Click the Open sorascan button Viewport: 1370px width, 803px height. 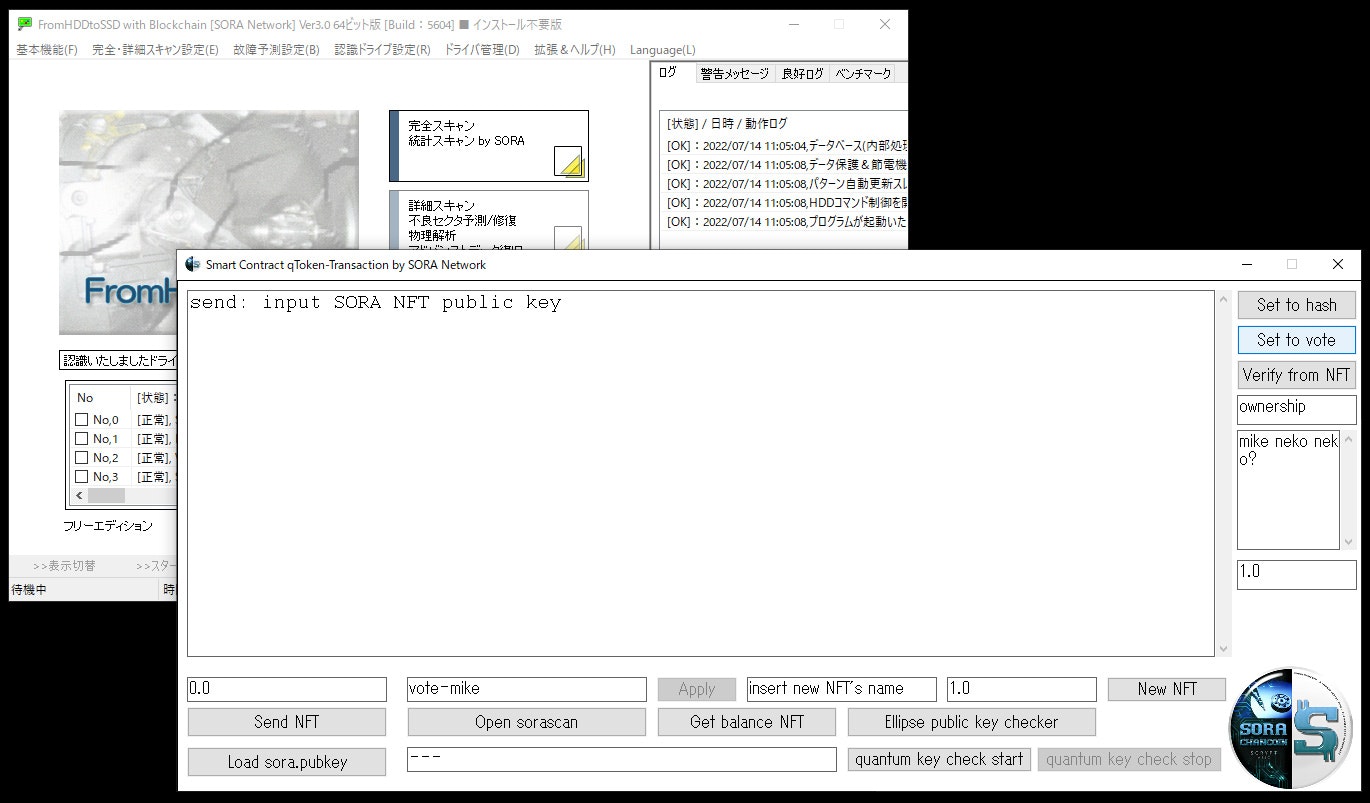click(x=526, y=722)
